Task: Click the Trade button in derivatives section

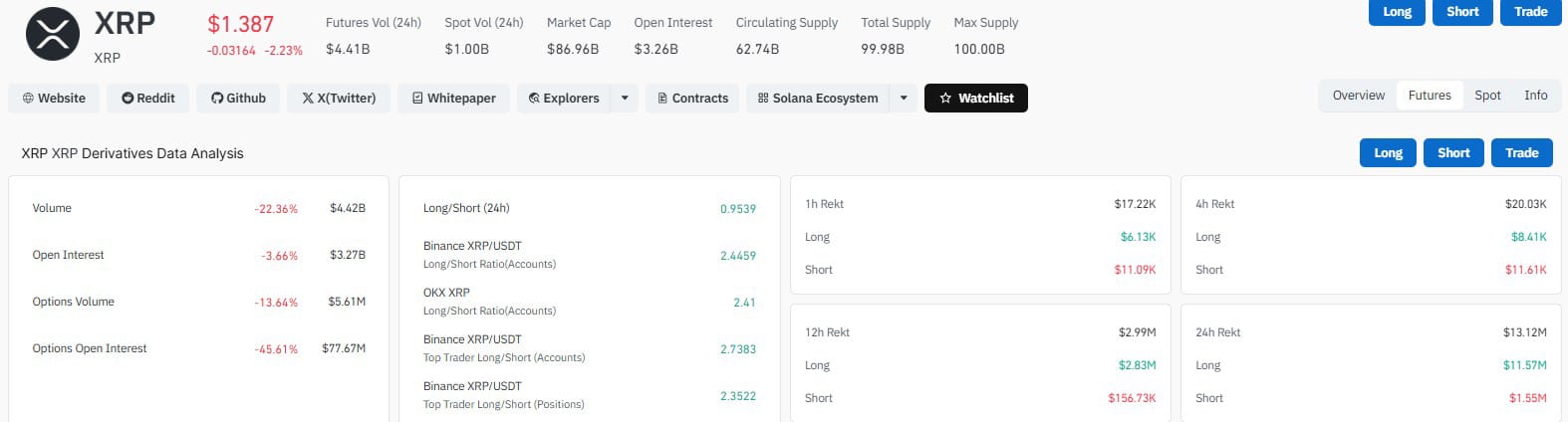Action: [1521, 152]
